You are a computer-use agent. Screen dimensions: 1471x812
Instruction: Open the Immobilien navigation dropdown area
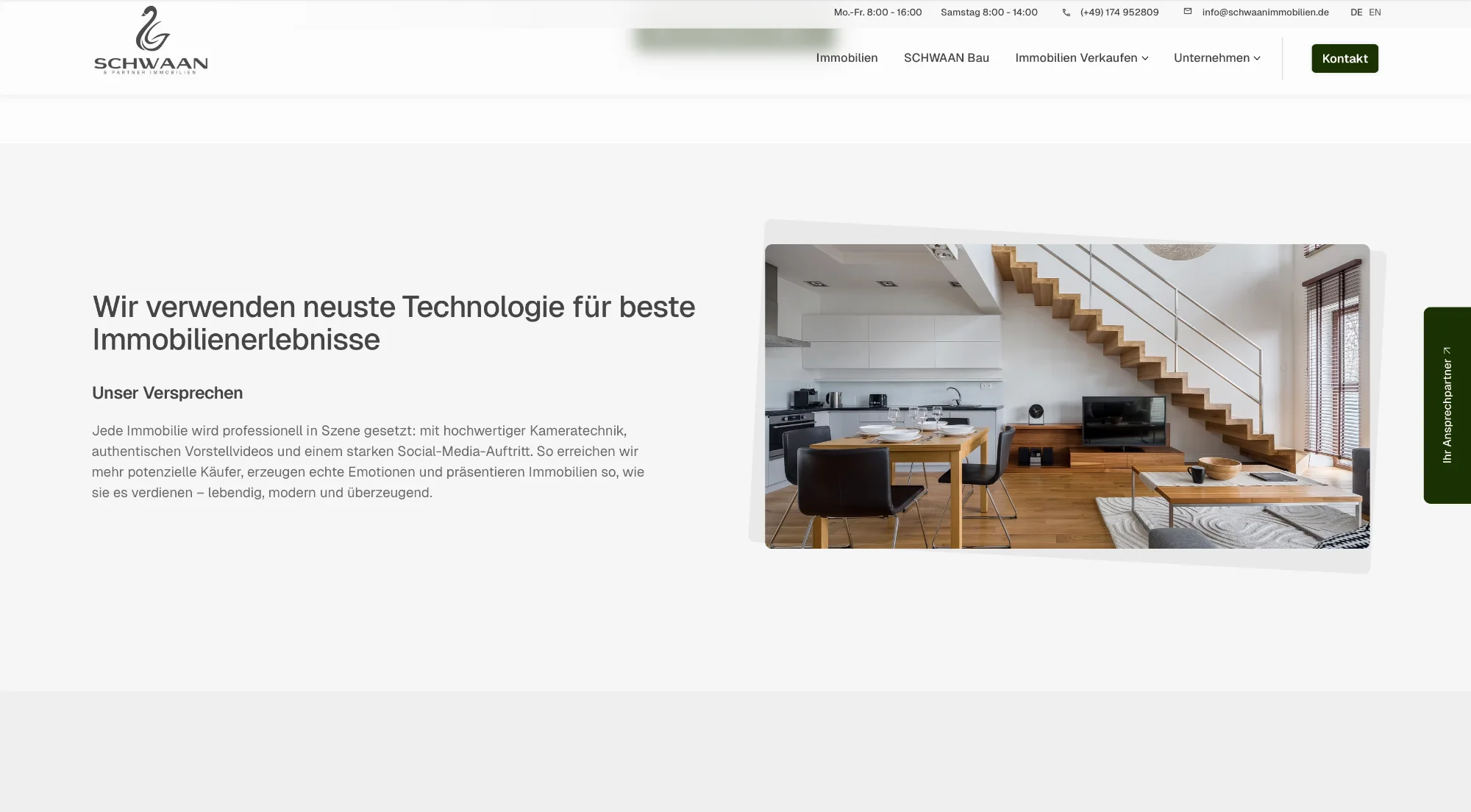[847, 57]
